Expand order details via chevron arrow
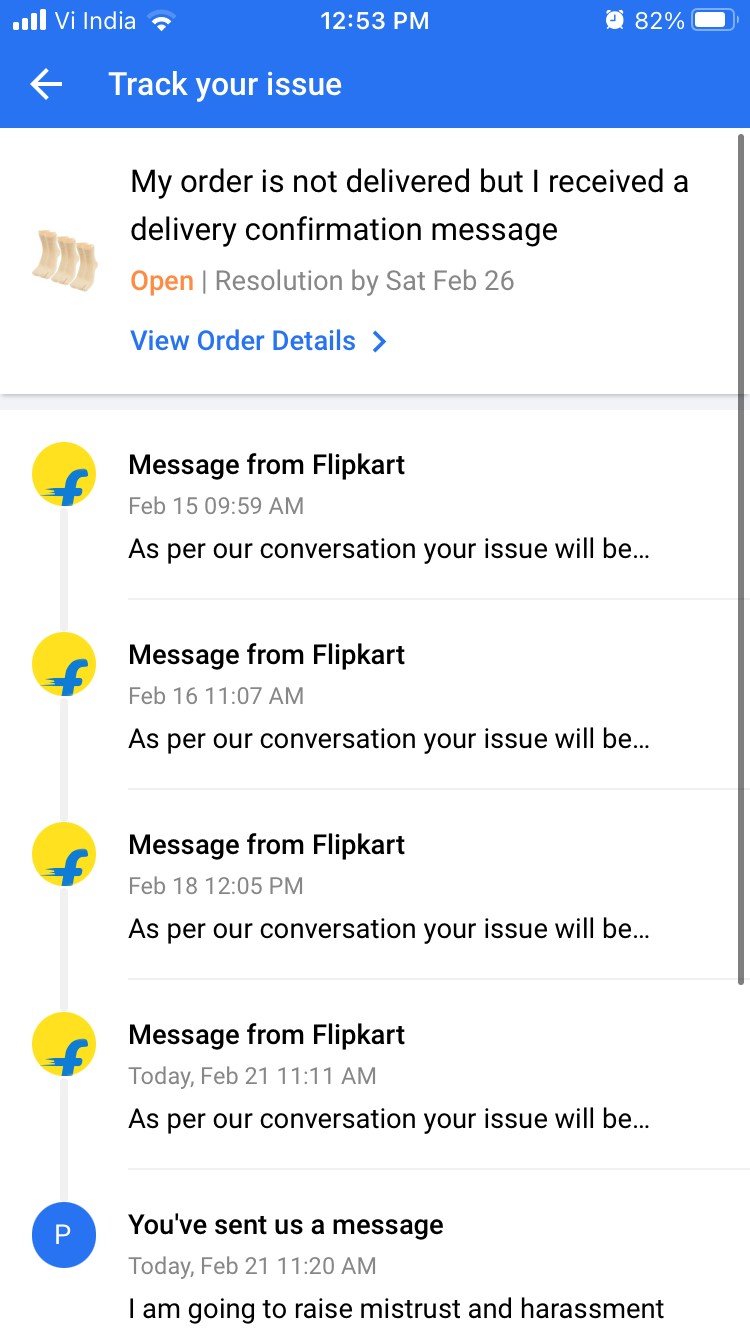 click(x=380, y=342)
